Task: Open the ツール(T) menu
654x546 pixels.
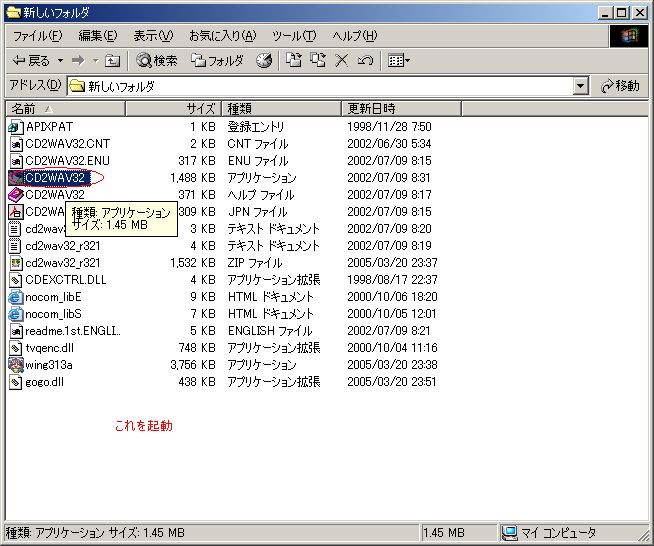Action: [x=294, y=36]
